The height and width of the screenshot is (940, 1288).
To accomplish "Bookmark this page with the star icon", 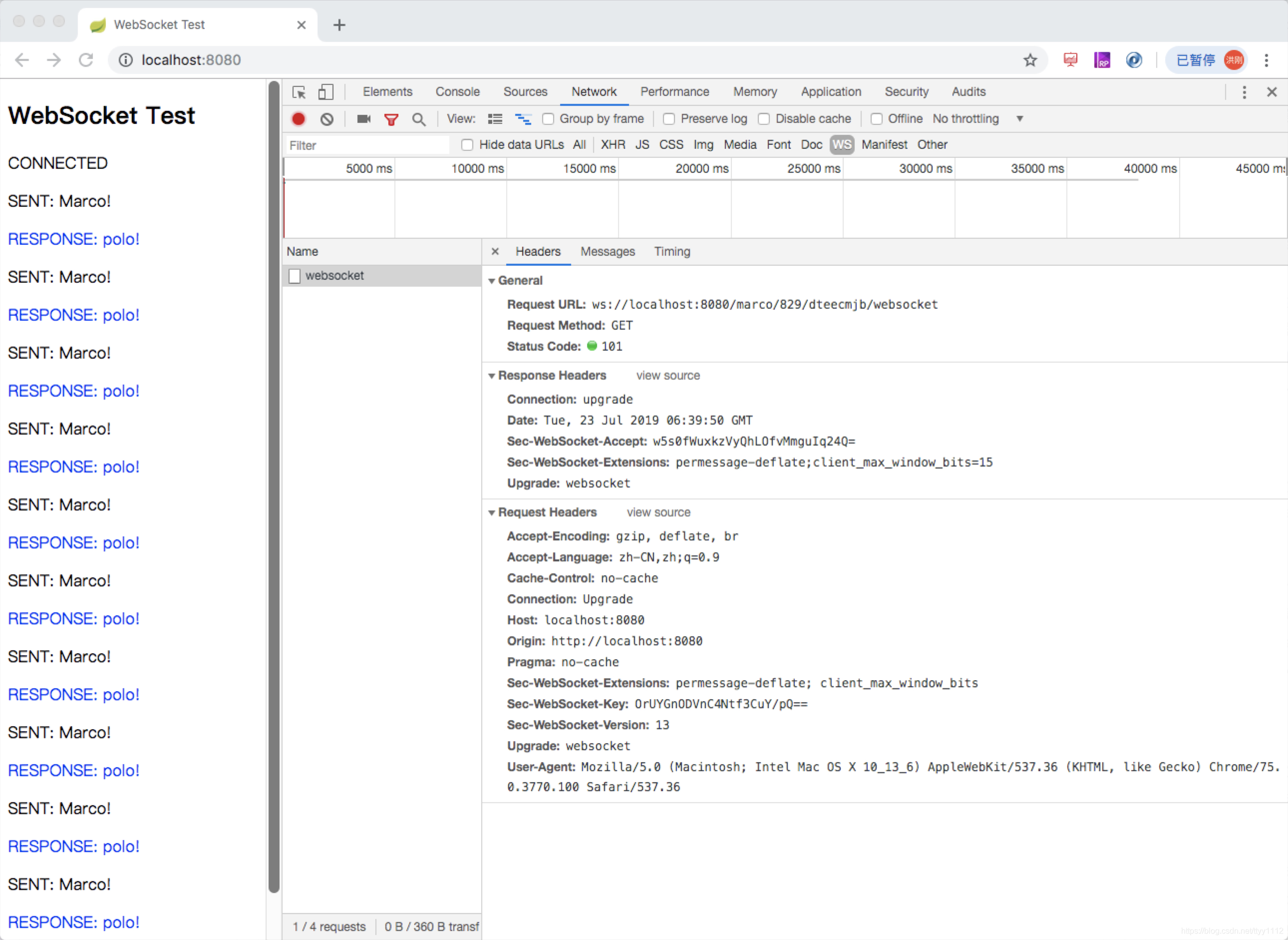I will pos(1030,60).
